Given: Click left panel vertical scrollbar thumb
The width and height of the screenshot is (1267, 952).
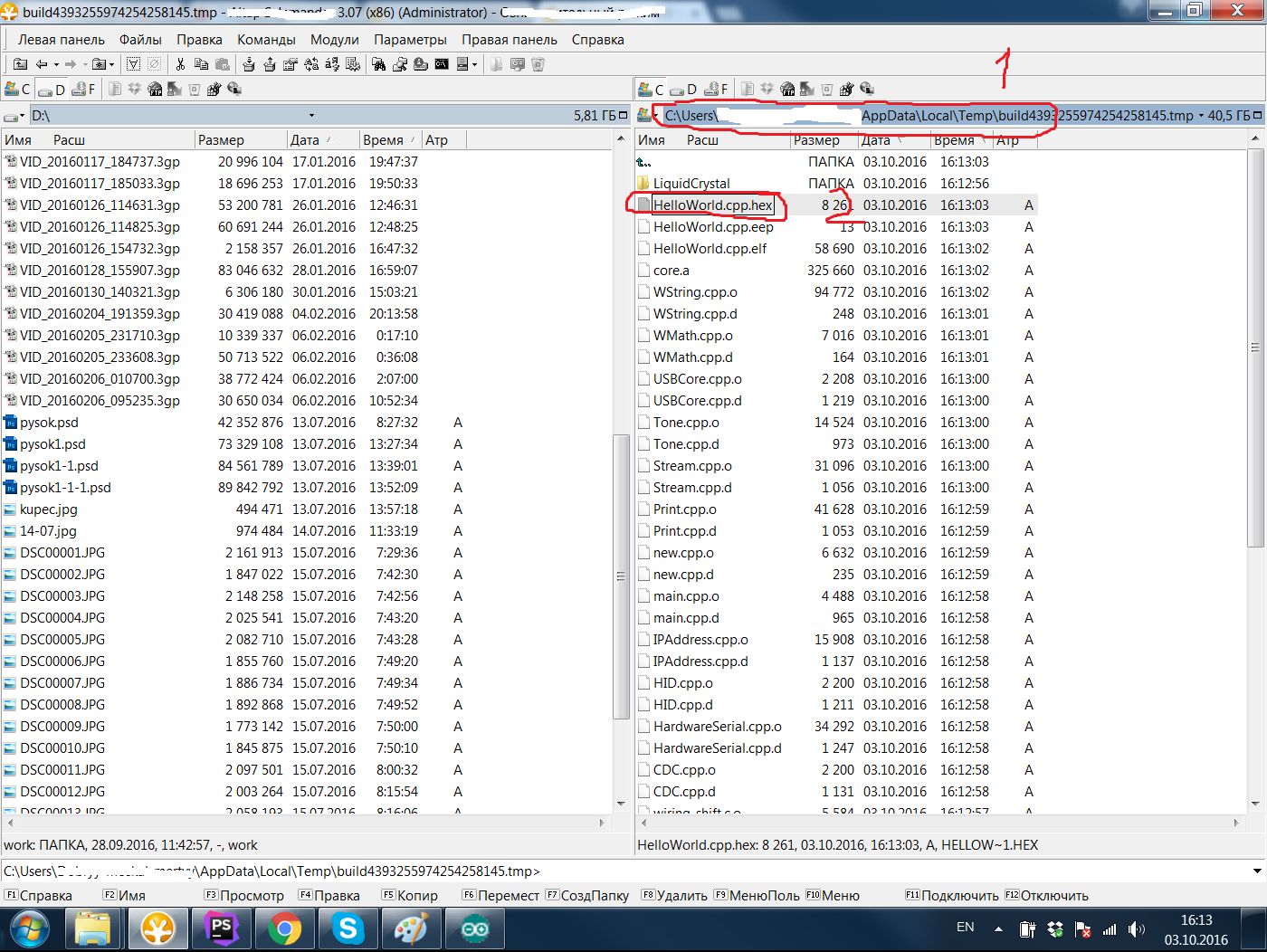Looking at the screenshot, I should point(621,576).
